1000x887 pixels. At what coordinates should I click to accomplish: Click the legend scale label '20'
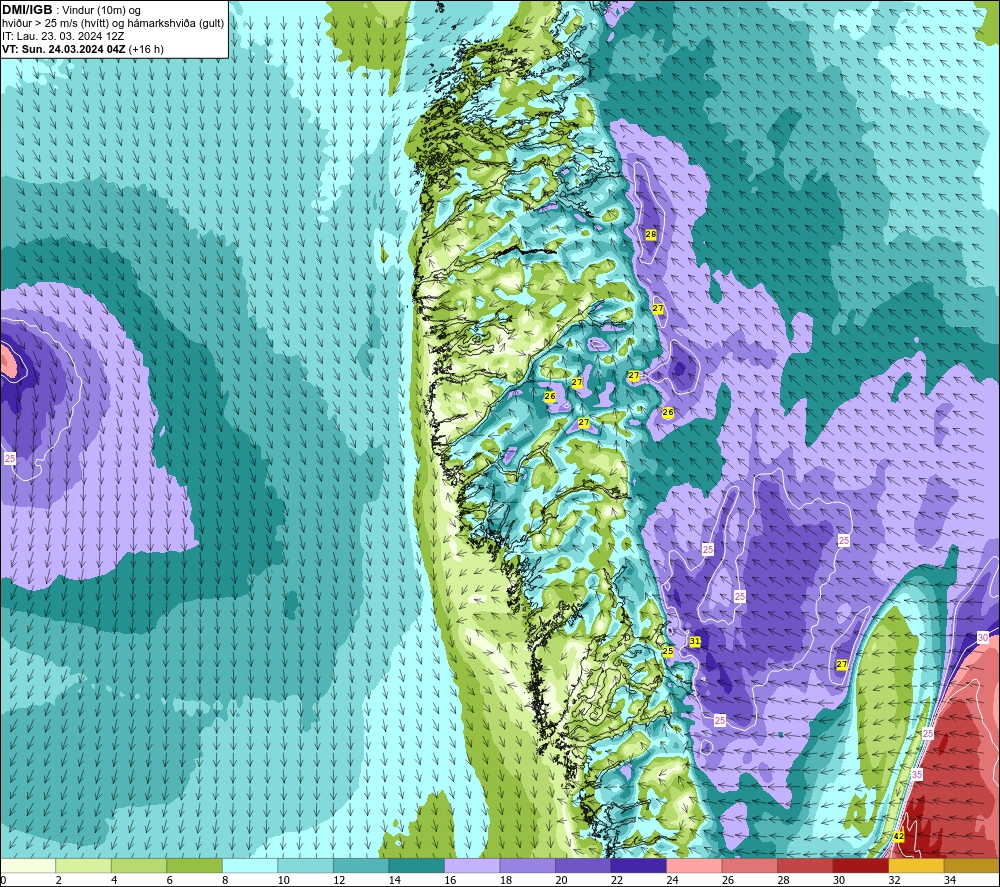click(x=561, y=881)
